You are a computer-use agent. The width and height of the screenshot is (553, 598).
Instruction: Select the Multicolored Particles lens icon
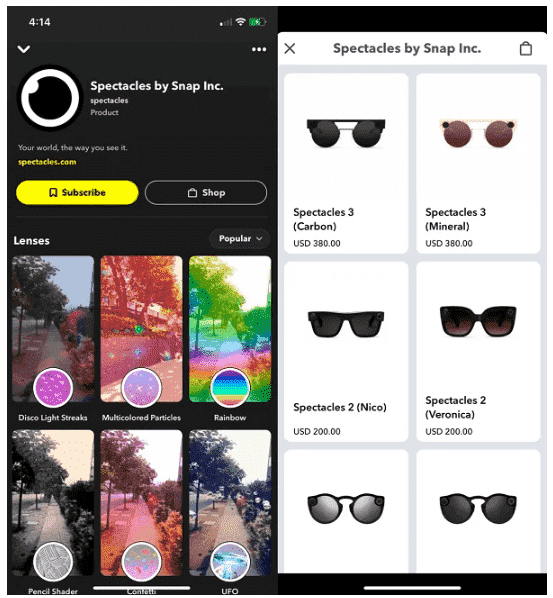click(141, 388)
